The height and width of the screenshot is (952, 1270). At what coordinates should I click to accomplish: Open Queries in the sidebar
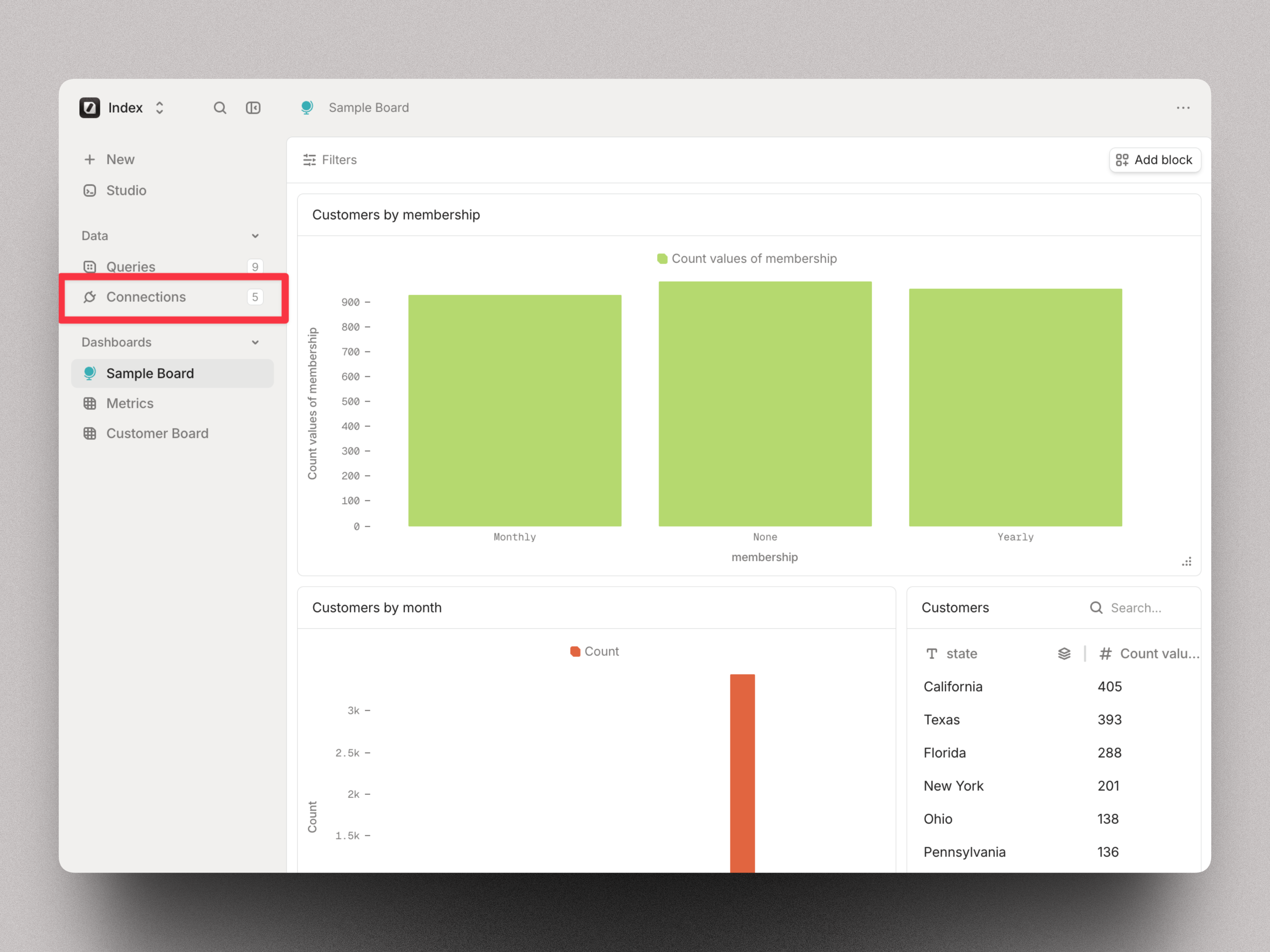pos(131,267)
